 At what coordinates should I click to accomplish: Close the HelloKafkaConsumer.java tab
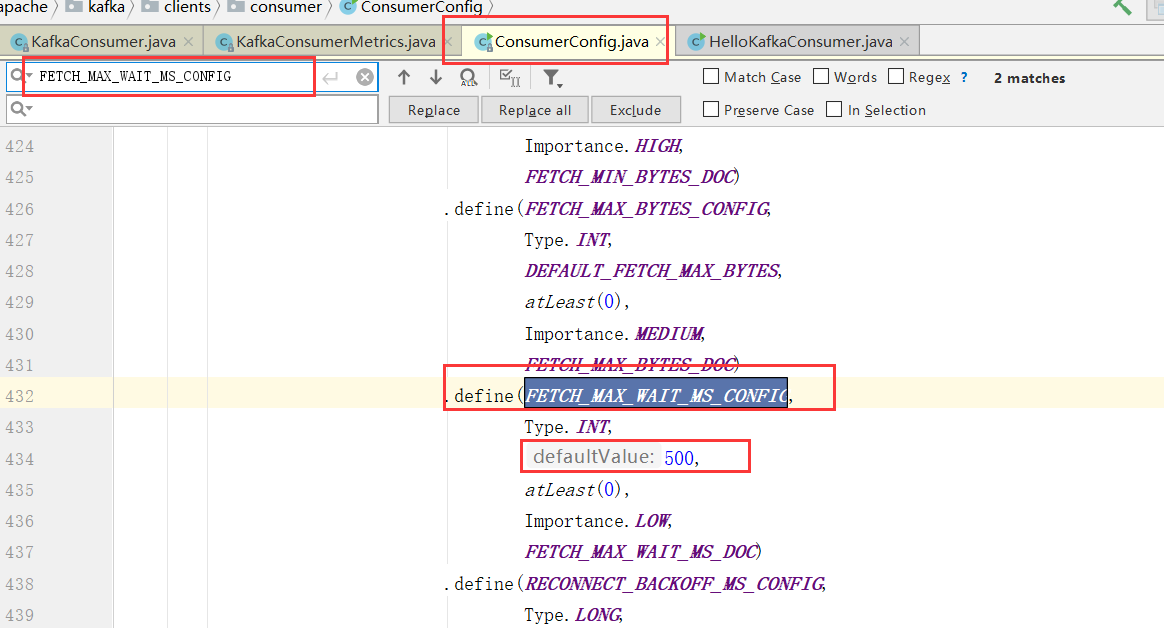(904, 42)
